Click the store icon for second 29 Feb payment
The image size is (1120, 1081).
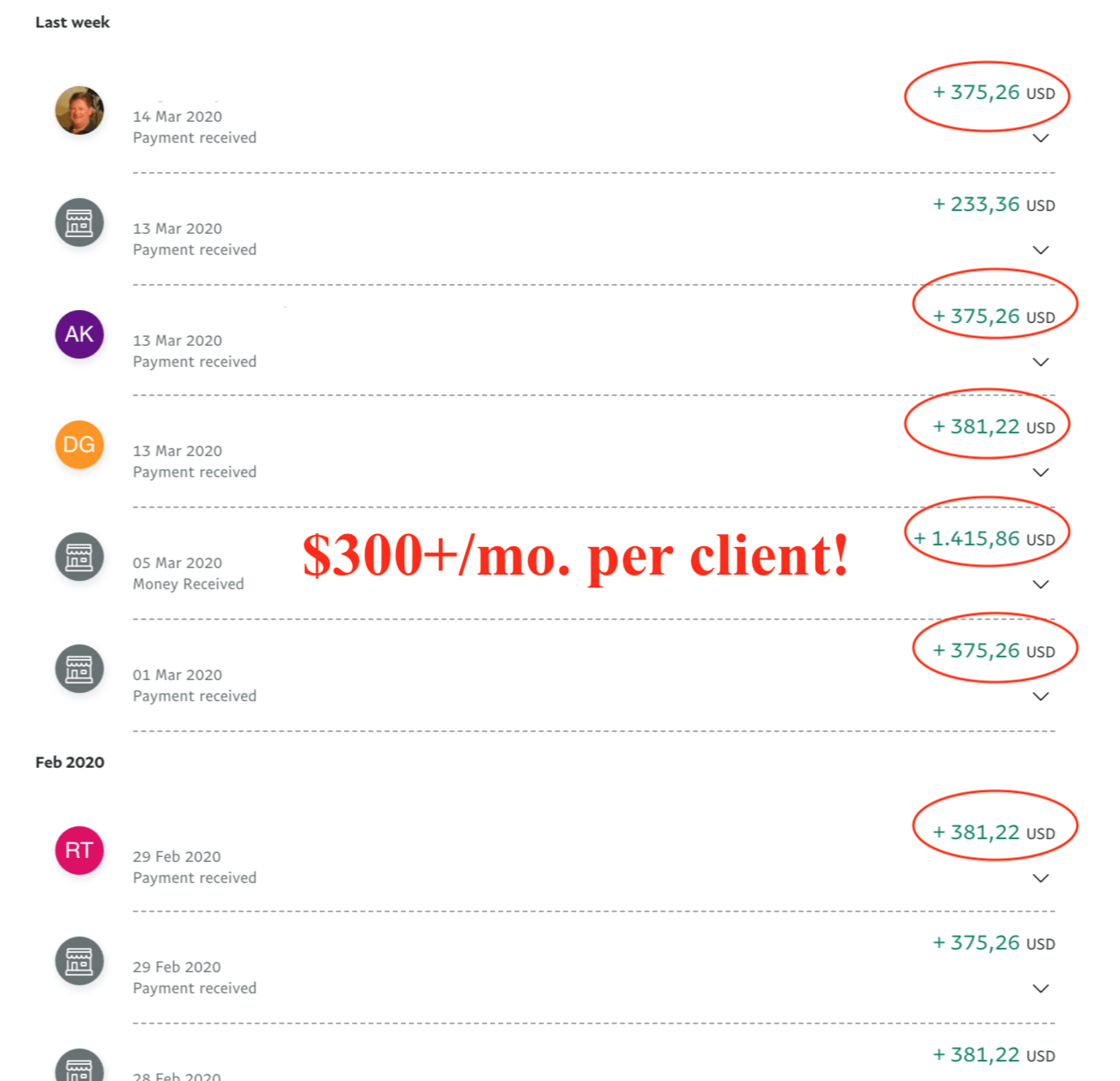(80, 961)
